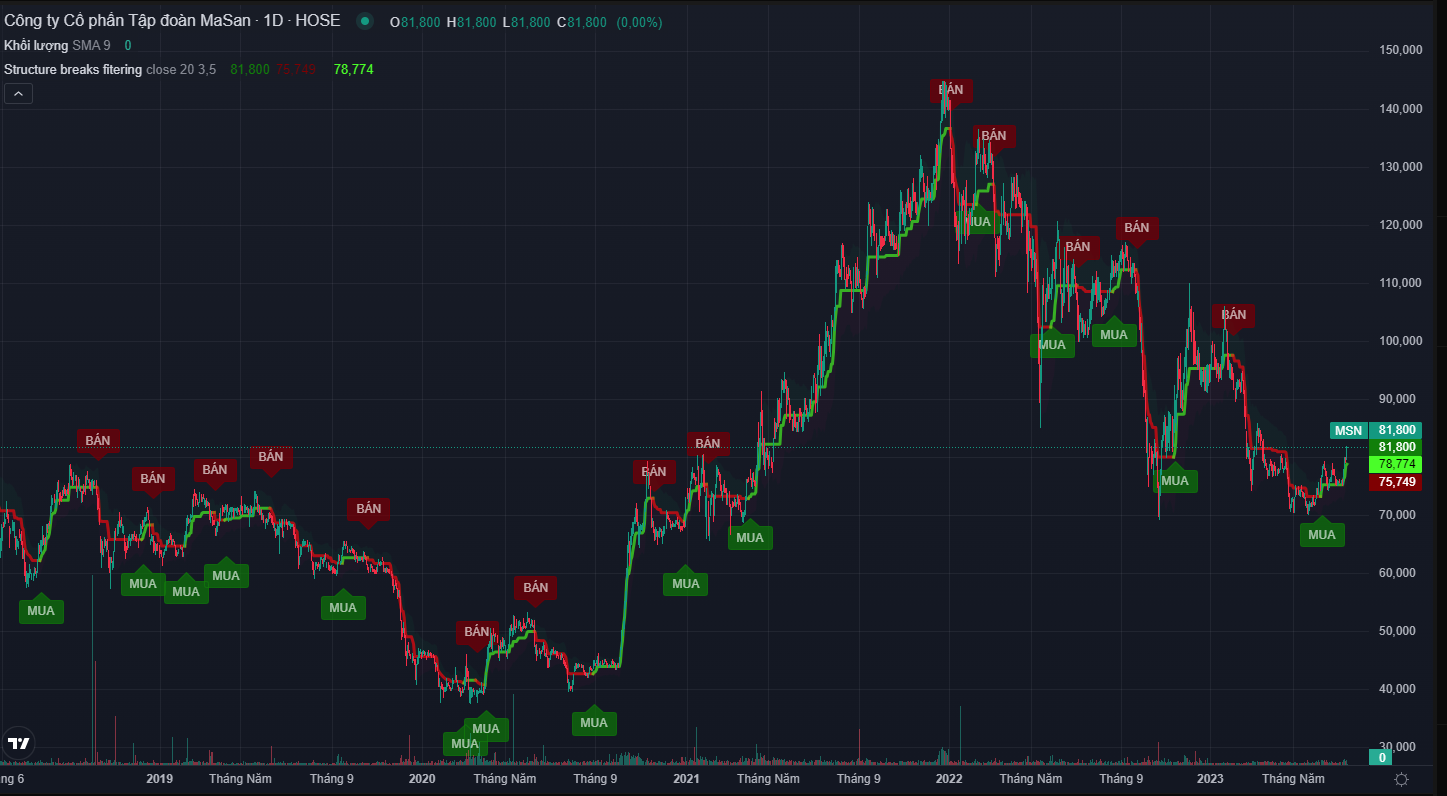Click the MSN symbol price tag
This screenshot has height=796, width=1447.
pyautogui.click(x=1348, y=431)
